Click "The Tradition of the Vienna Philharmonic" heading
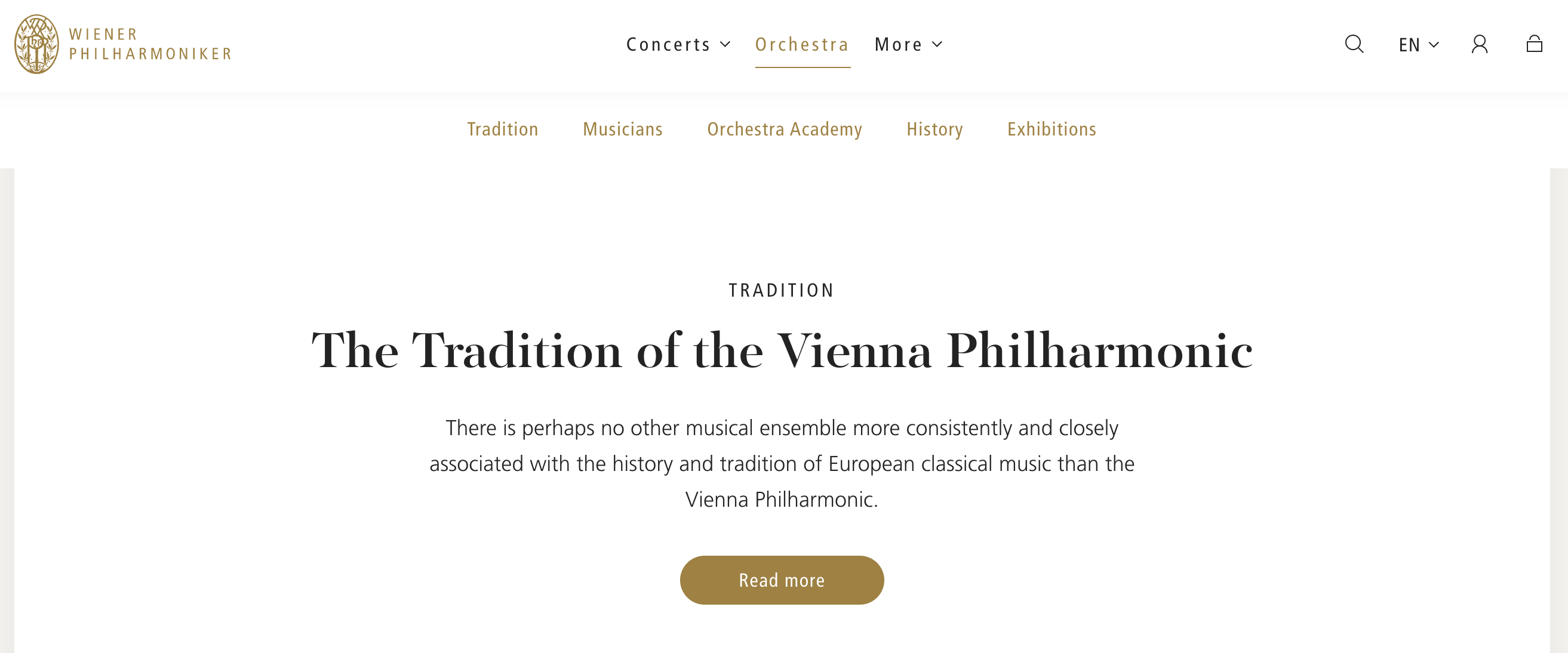The height and width of the screenshot is (653, 1568). [782, 351]
